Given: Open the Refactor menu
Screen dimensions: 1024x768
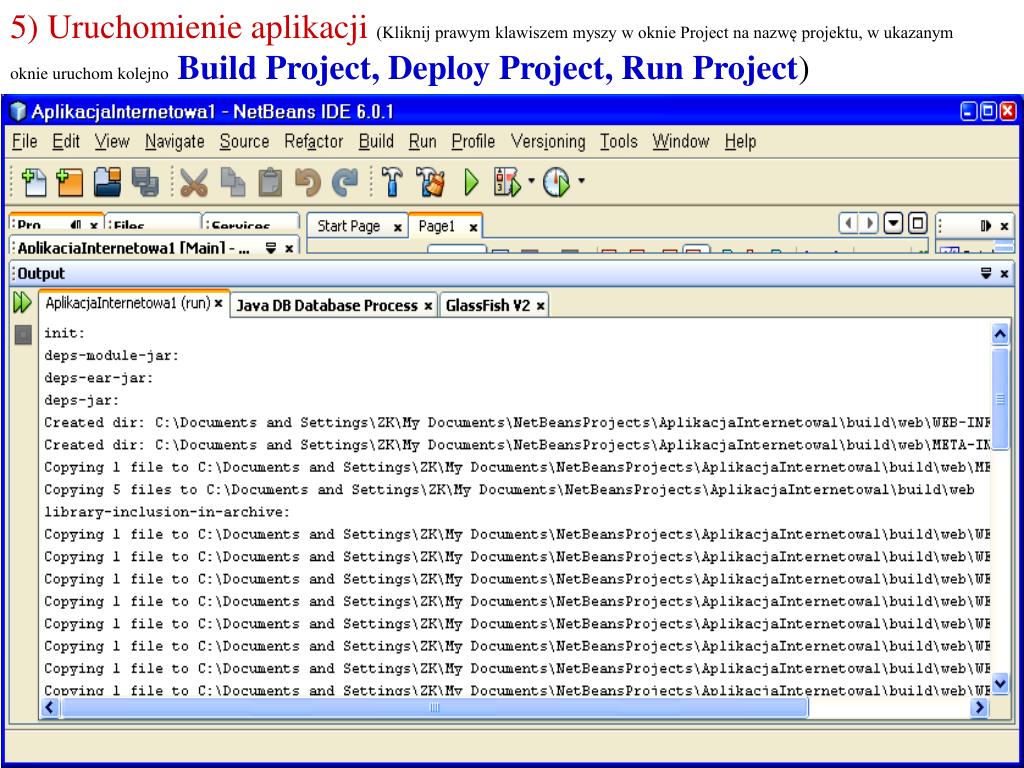Looking at the screenshot, I should pos(313,142).
